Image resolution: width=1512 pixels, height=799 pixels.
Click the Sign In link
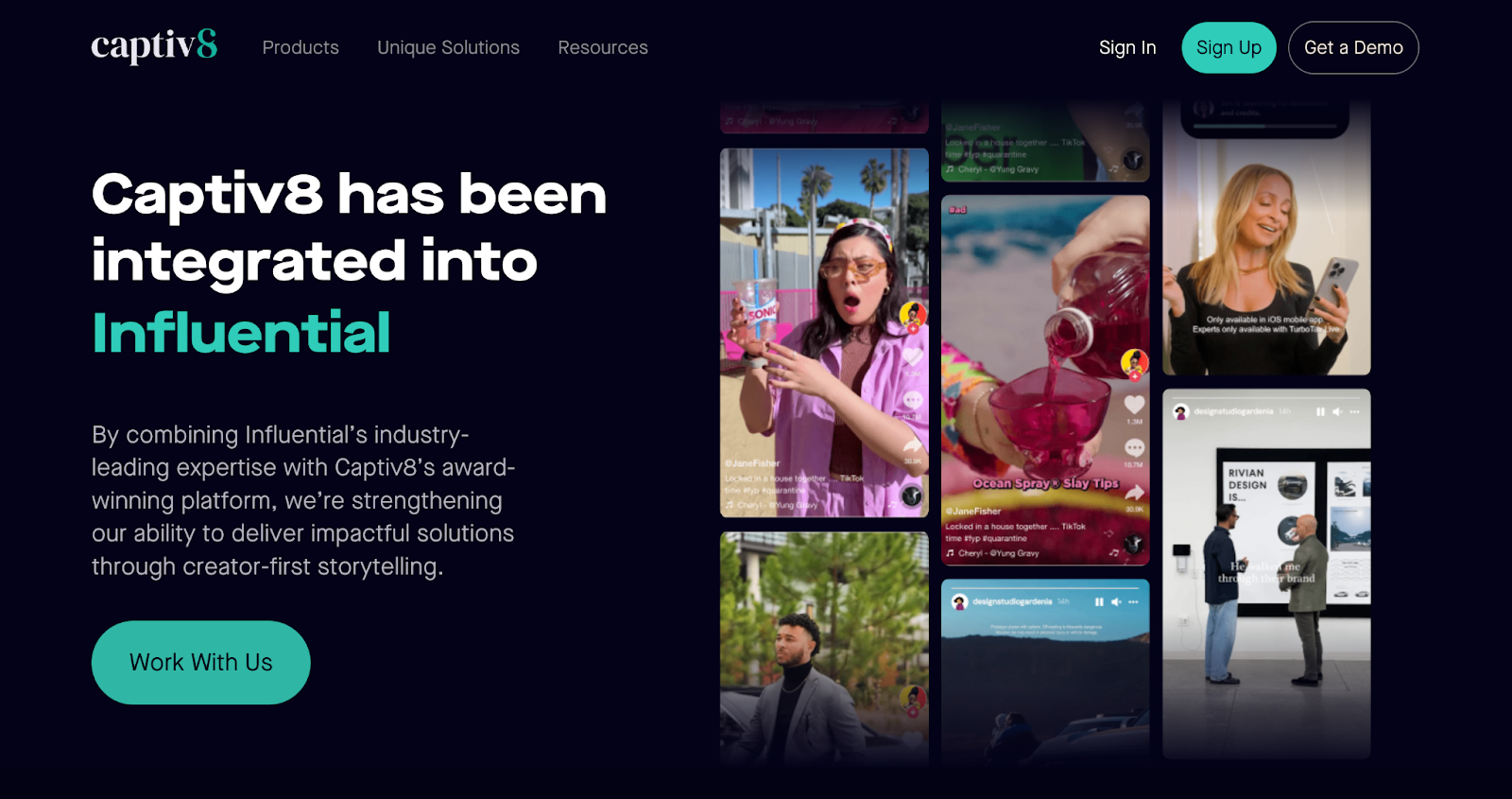(1127, 47)
